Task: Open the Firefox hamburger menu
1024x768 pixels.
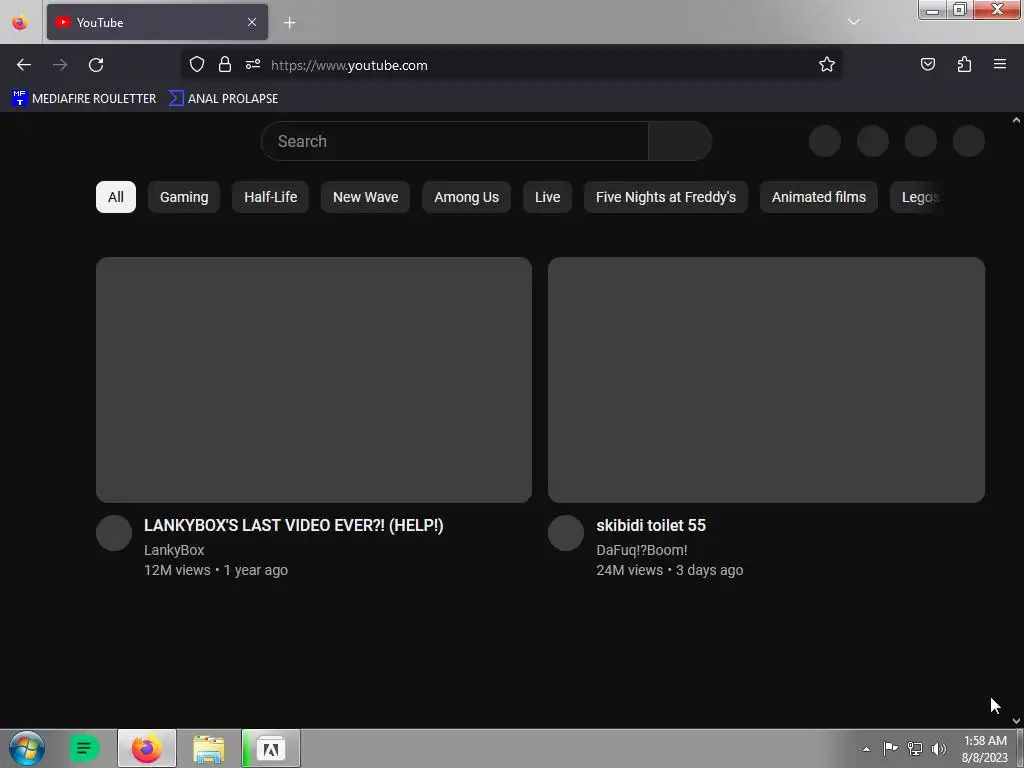Action: [x=1000, y=65]
